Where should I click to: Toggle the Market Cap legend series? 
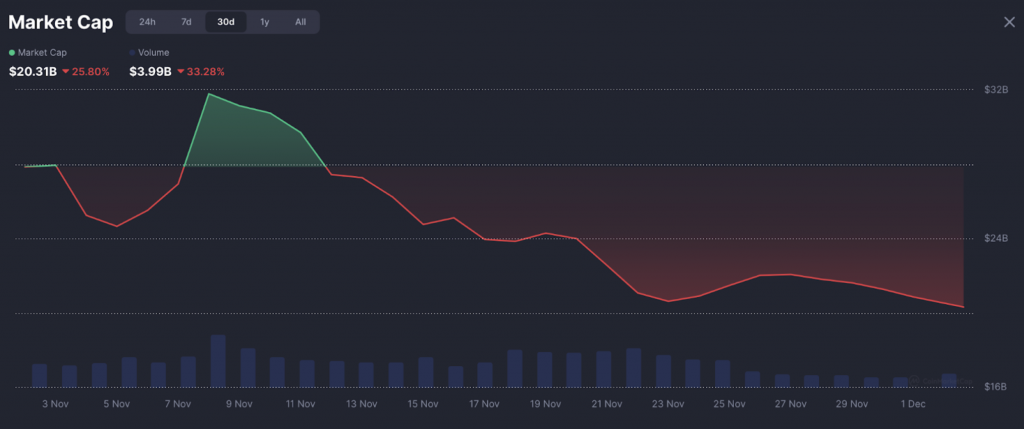(38, 52)
